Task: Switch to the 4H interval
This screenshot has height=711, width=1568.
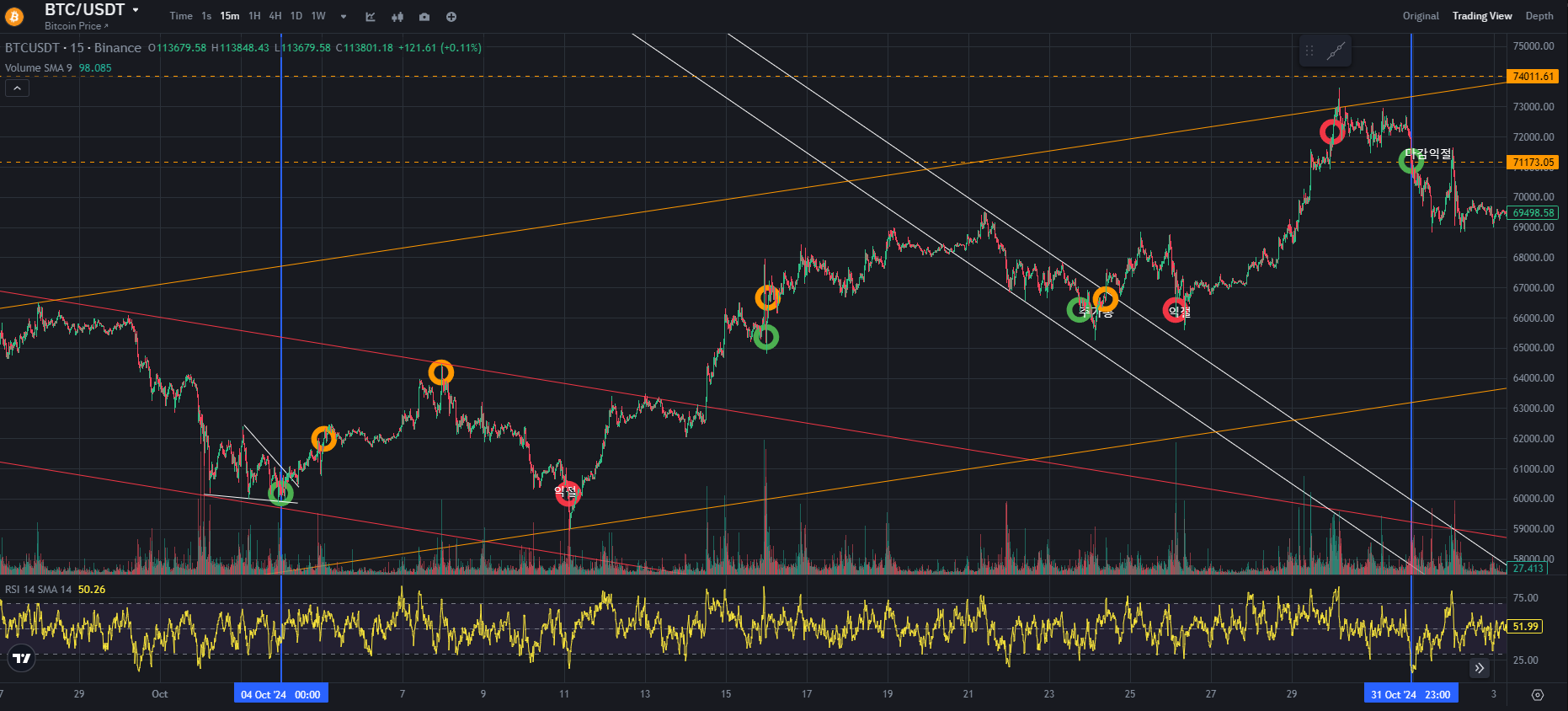Action: tap(275, 16)
